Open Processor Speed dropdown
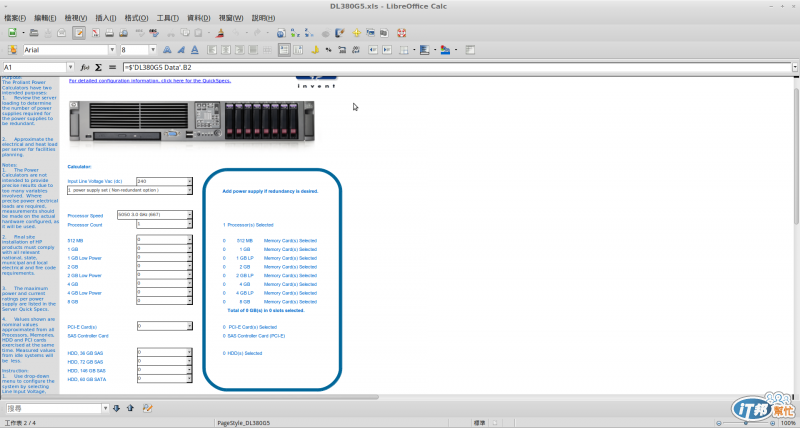This screenshot has height=428, width=800. (189, 215)
